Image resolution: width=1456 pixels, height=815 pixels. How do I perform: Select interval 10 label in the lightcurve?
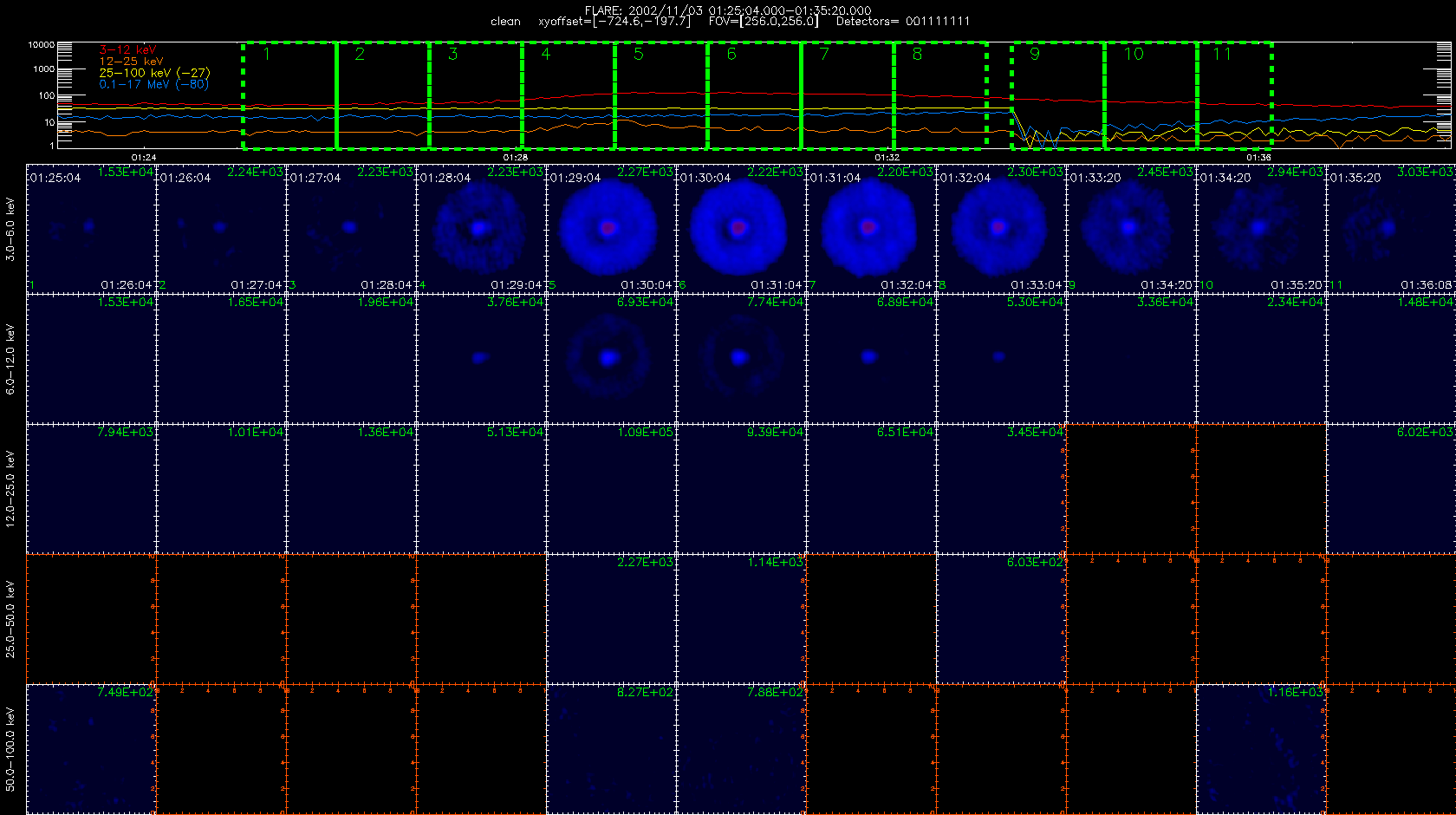1134,54
